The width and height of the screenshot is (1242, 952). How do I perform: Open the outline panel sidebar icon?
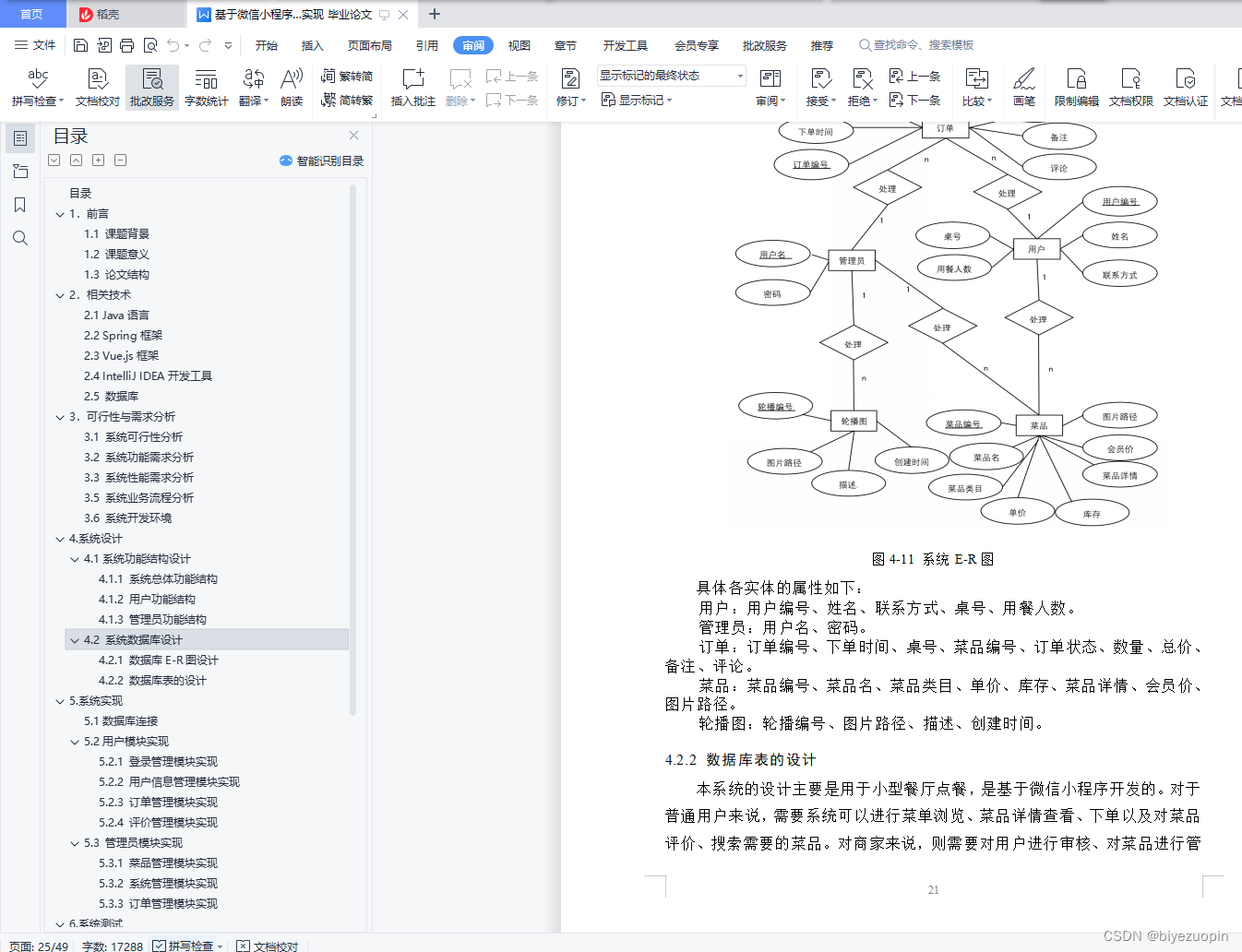[20, 138]
